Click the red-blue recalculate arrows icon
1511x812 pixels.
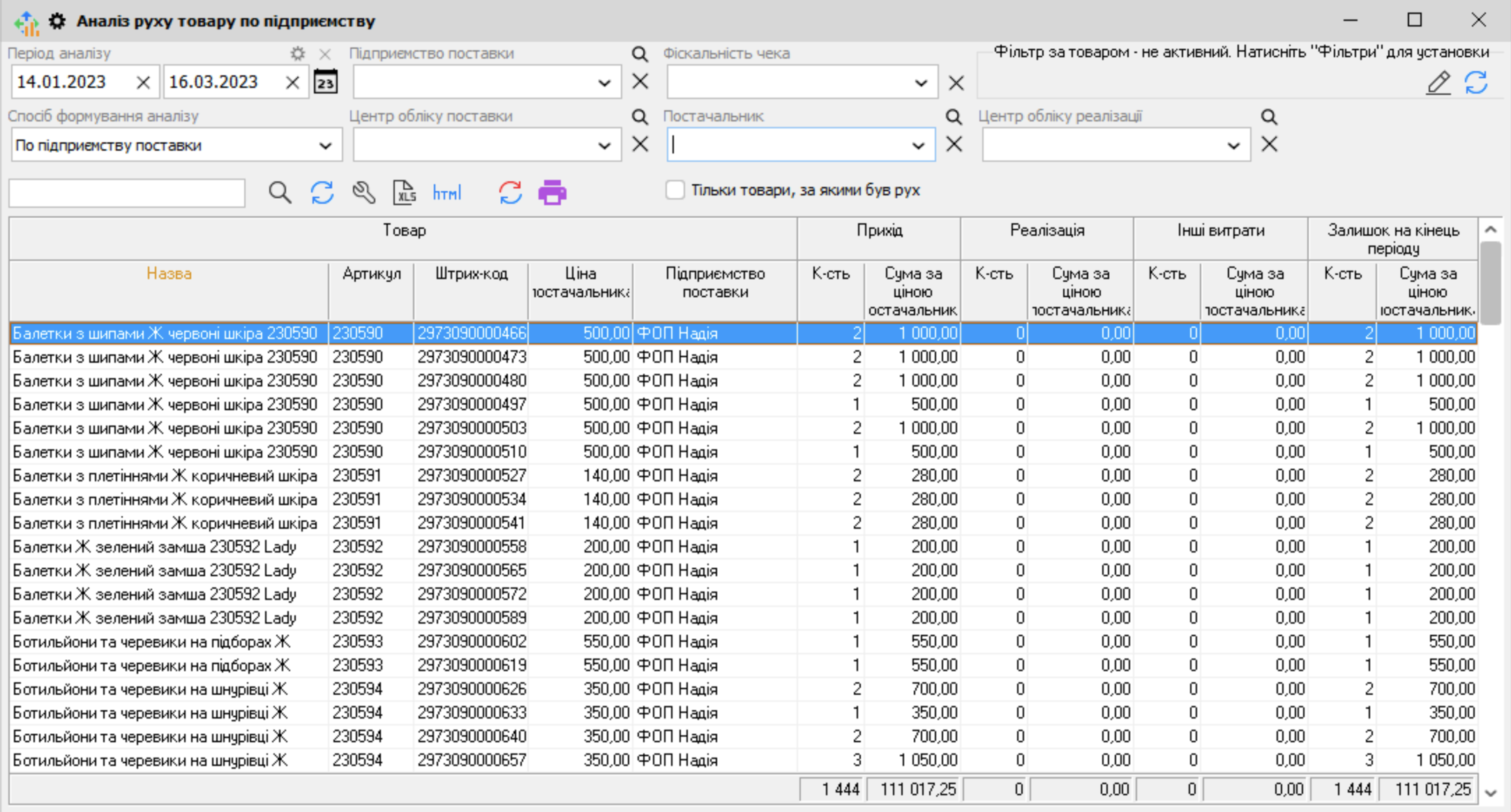point(510,193)
